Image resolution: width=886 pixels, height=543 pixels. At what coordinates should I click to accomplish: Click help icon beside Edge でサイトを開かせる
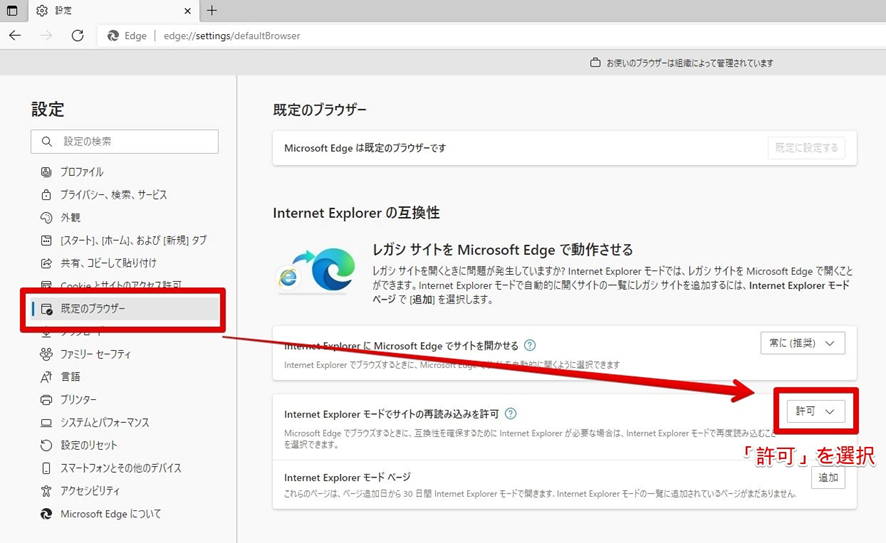[x=529, y=345]
